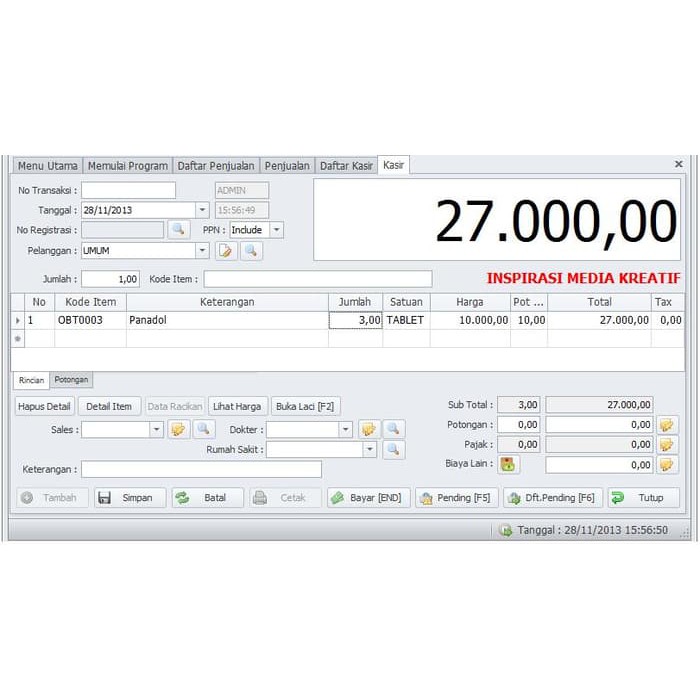Click row indicator arrow for row 1
Viewport: 700px width, 700px height.
click(18, 320)
